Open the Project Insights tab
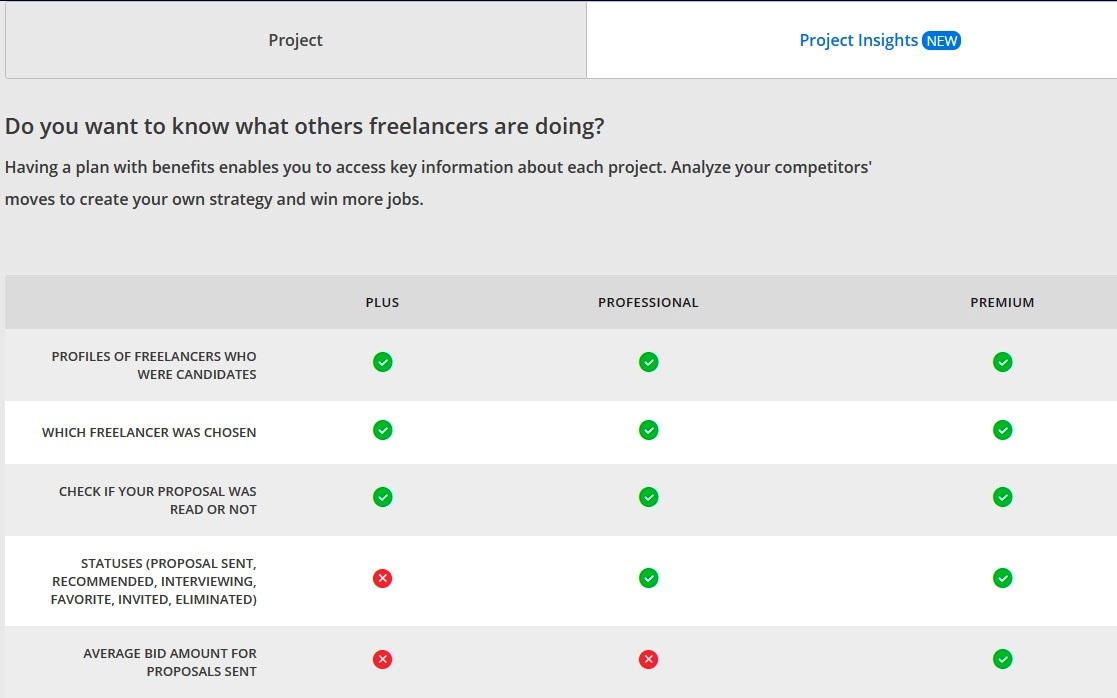 click(857, 41)
